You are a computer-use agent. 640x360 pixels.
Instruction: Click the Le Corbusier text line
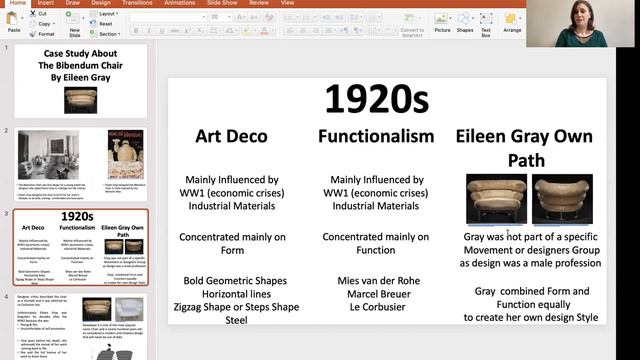pos(377,307)
